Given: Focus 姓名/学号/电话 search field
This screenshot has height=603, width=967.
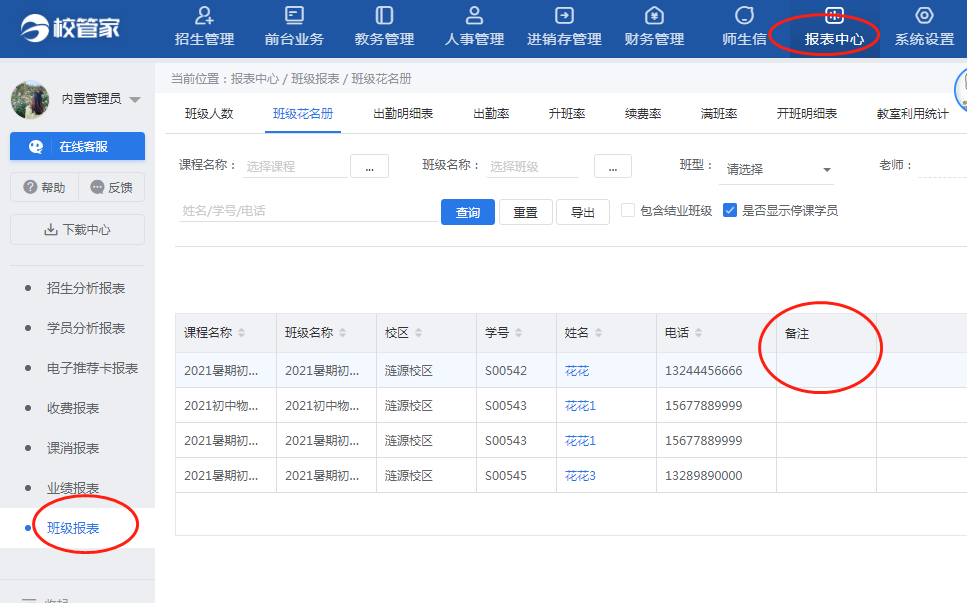Looking at the screenshot, I should coord(308,211).
